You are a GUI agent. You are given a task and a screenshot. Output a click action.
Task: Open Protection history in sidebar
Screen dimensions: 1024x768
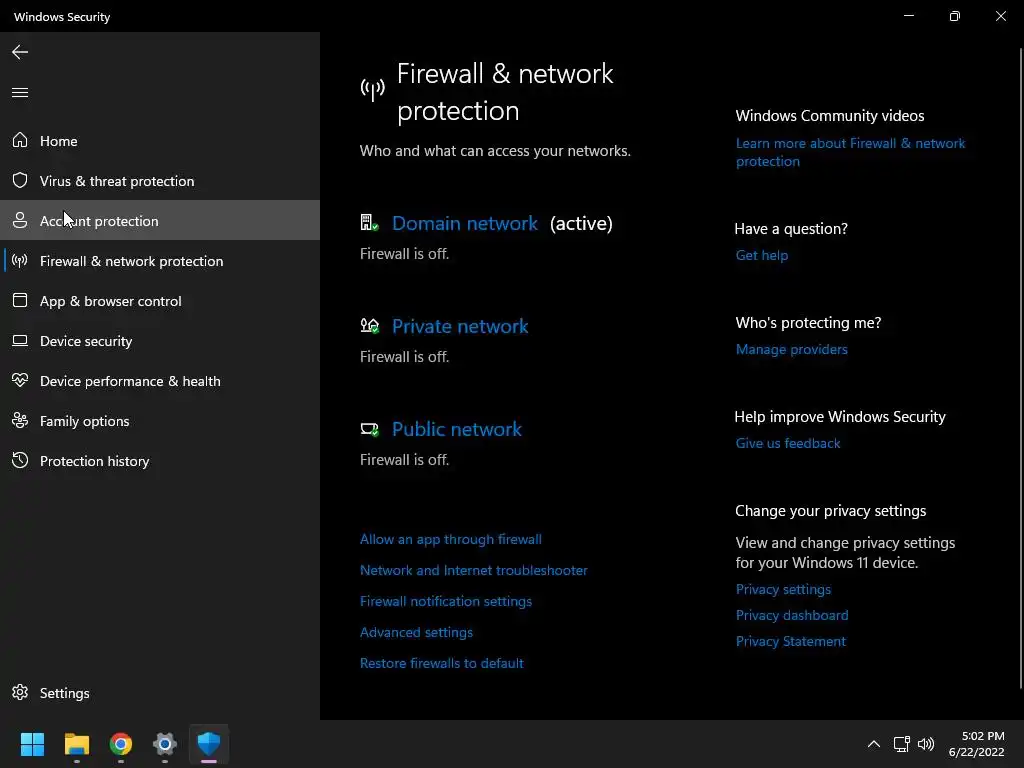(x=94, y=461)
